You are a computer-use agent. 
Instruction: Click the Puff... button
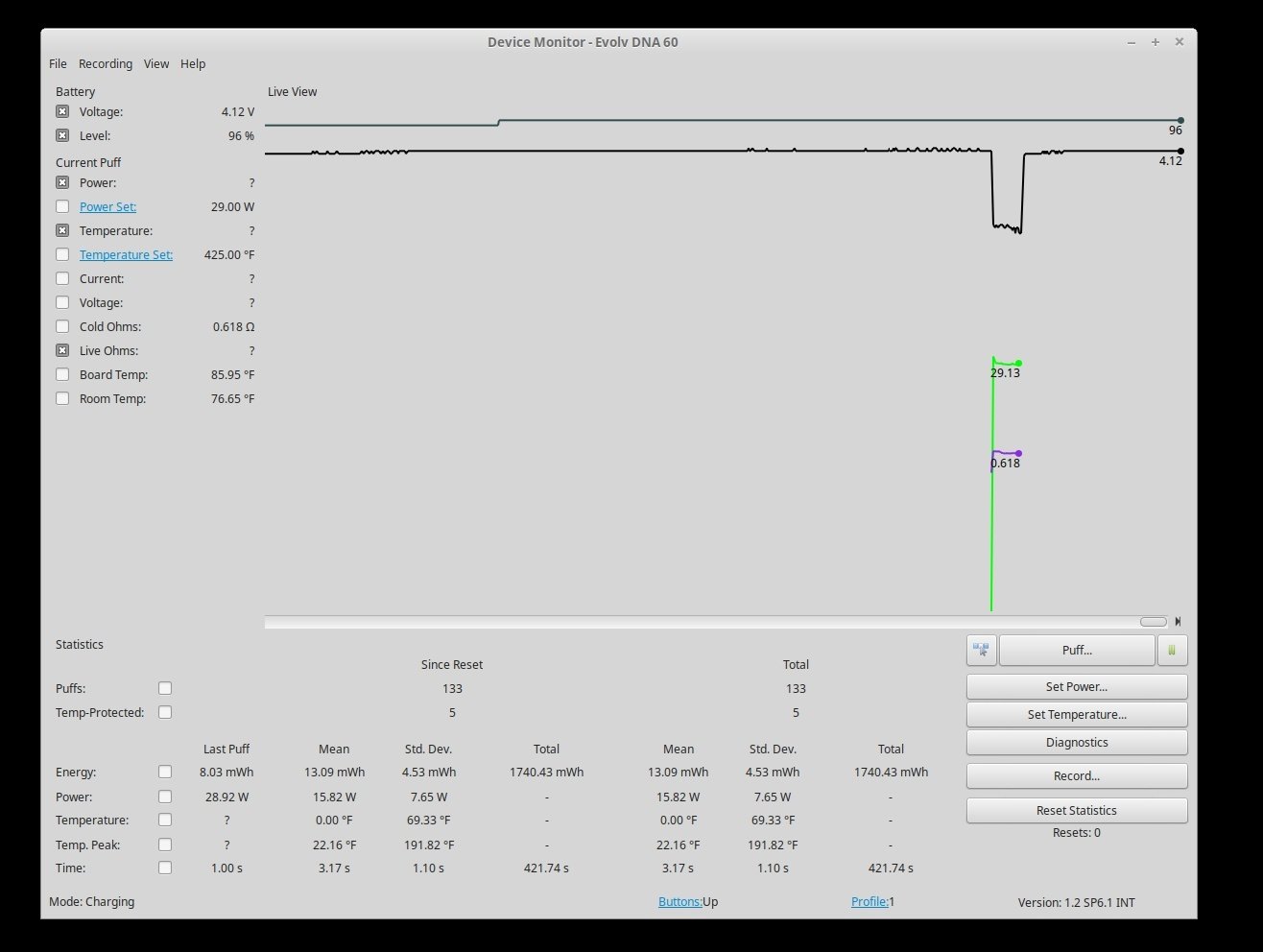coord(1076,650)
